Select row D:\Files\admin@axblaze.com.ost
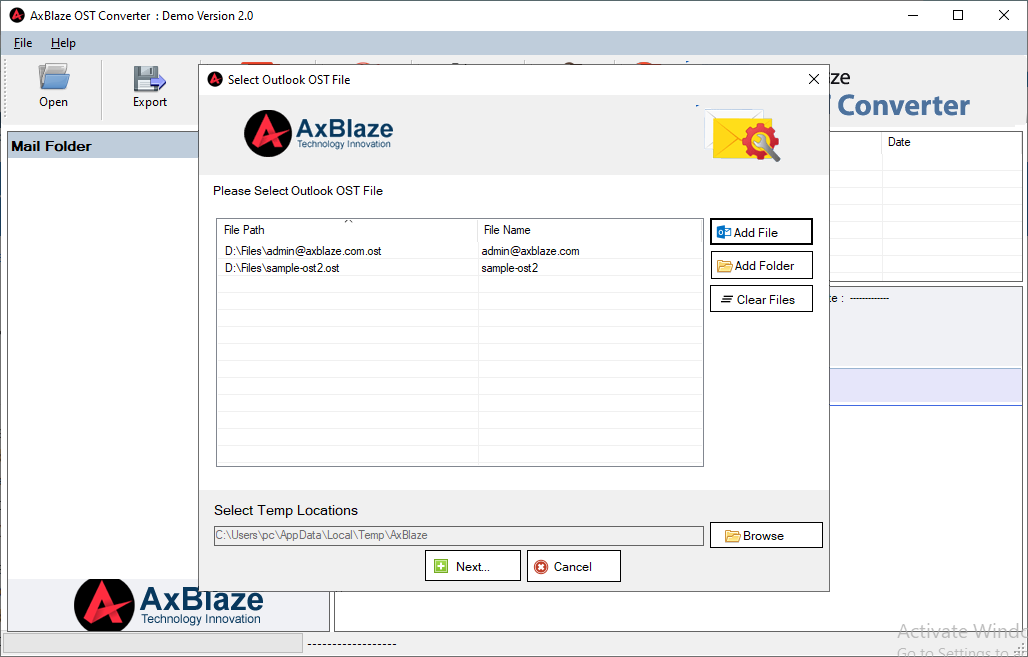 point(460,250)
